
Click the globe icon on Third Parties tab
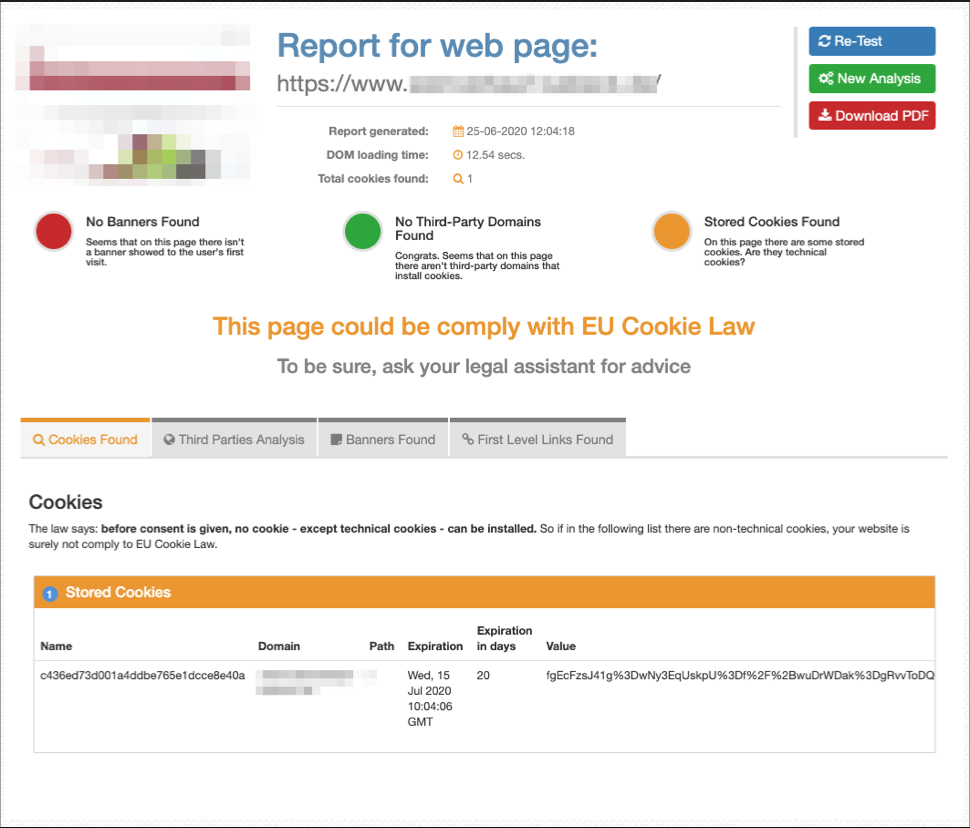pyautogui.click(x=169, y=439)
